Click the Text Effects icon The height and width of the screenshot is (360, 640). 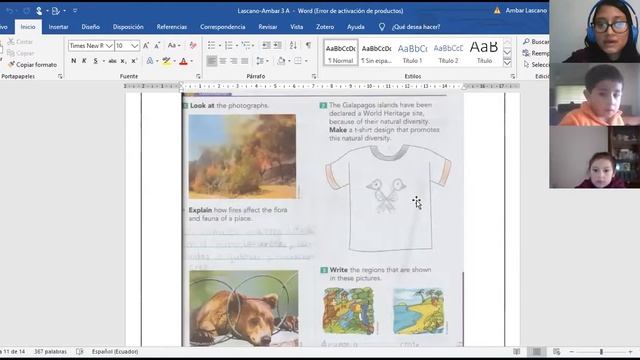pyautogui.click(x=149, y=61)
